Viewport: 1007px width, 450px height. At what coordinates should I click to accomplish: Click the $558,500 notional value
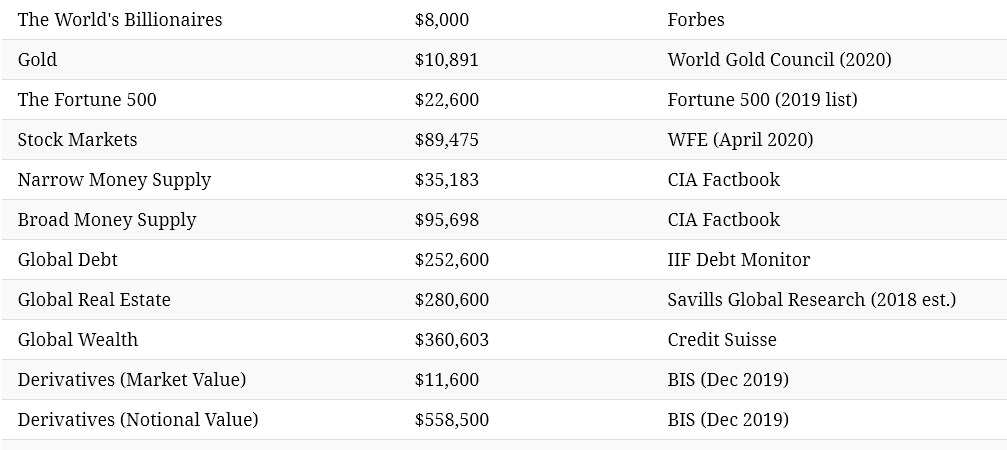[x=451, y=420]
